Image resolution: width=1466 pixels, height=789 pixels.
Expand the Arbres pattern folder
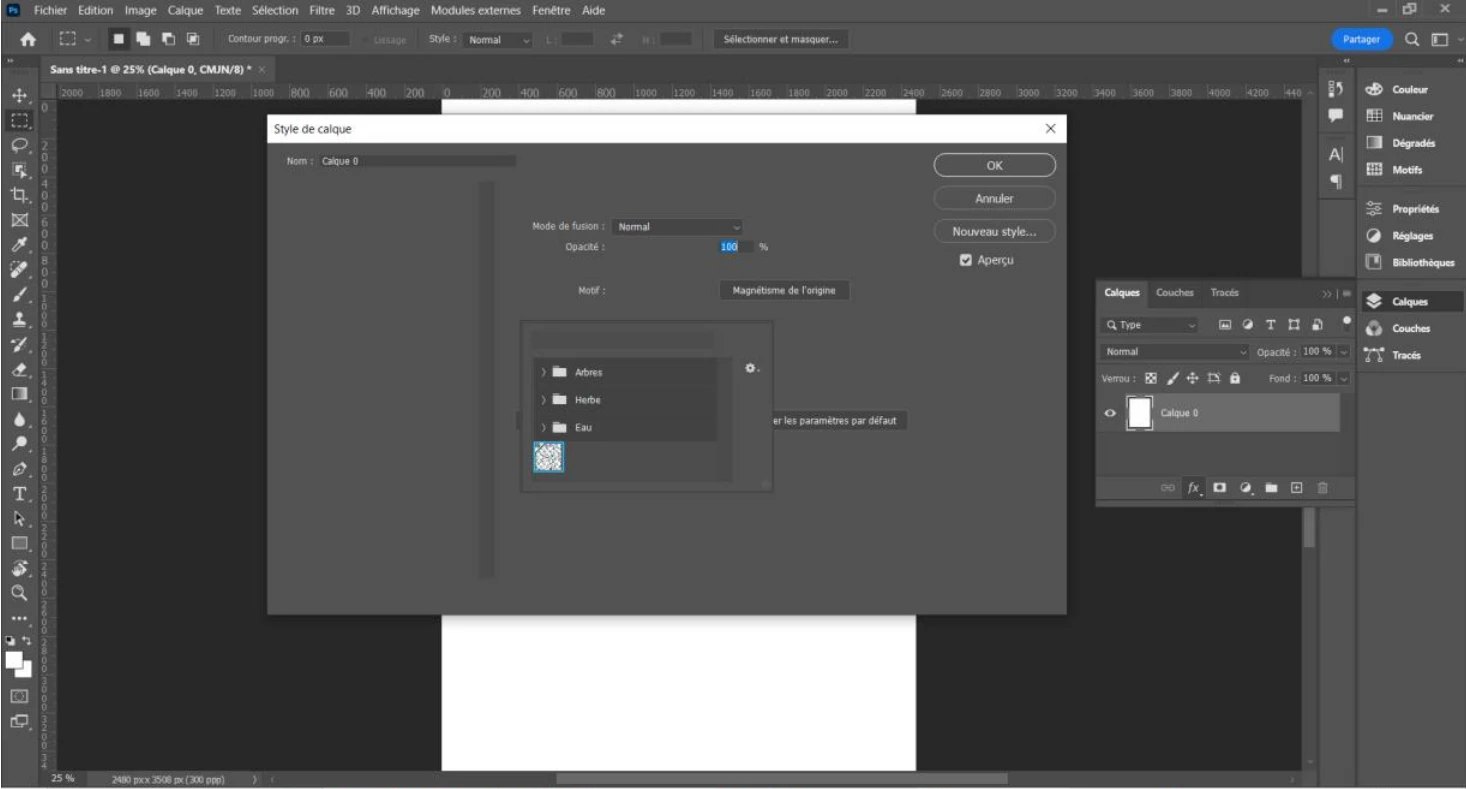coord(544,372)
